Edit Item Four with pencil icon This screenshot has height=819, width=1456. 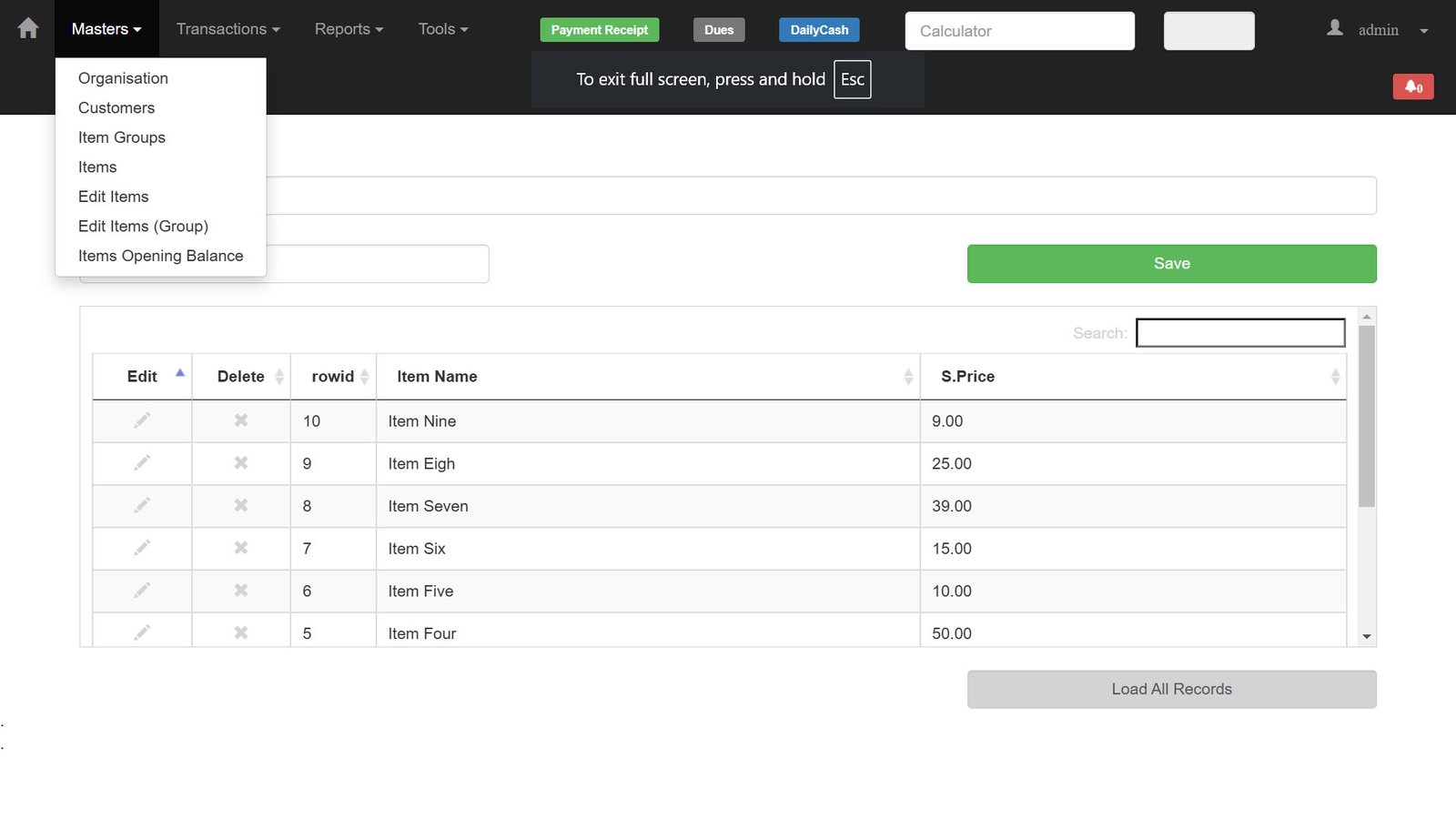click(x=142, y=632)
